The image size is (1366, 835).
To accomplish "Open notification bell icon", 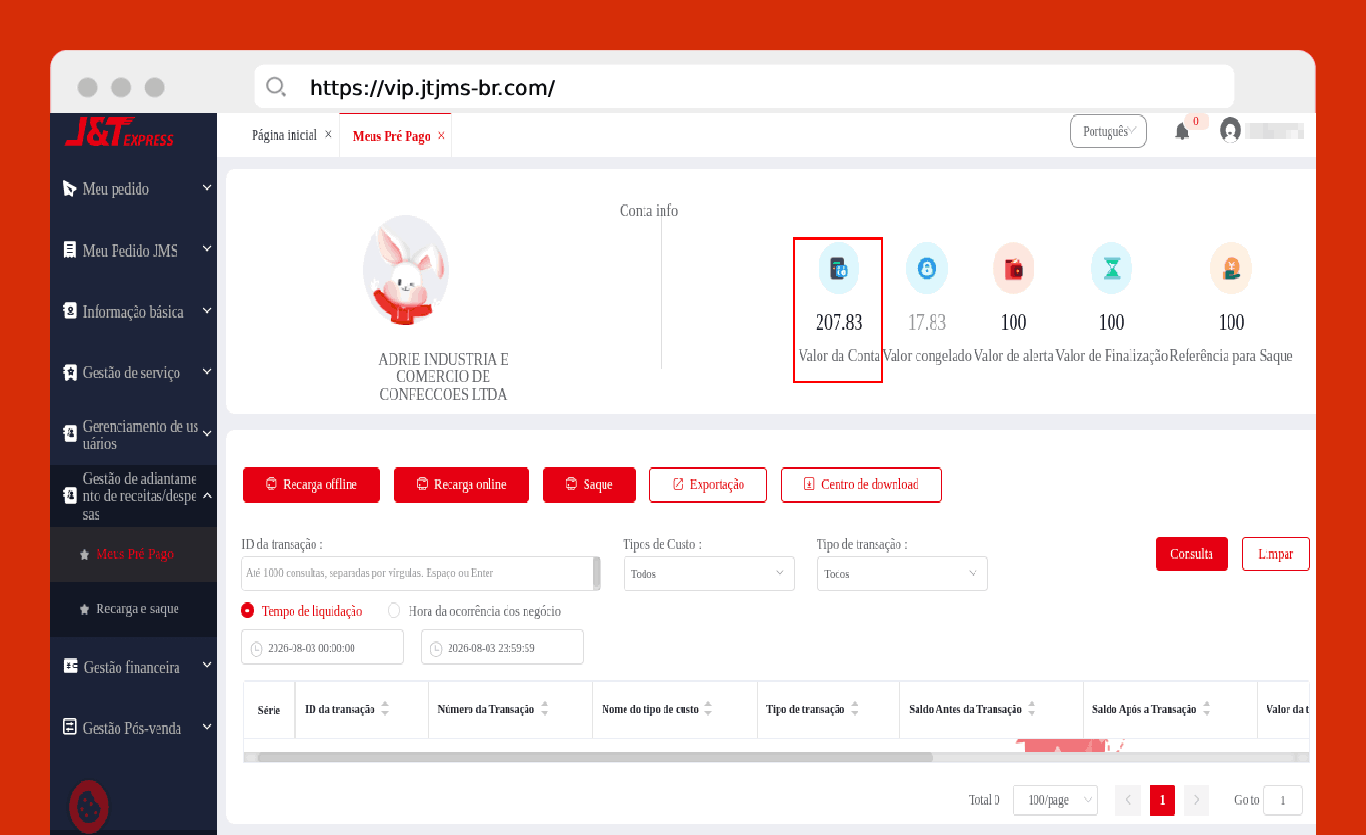I will click(x=1182, y=131).
